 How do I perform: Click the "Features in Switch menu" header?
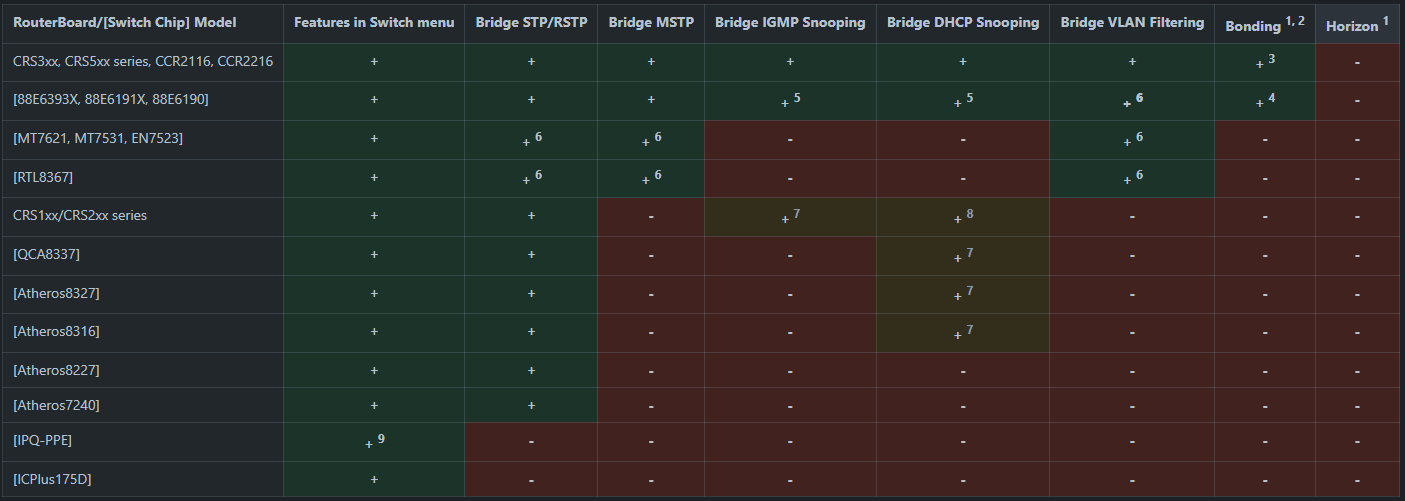click(x=374, y=22)
